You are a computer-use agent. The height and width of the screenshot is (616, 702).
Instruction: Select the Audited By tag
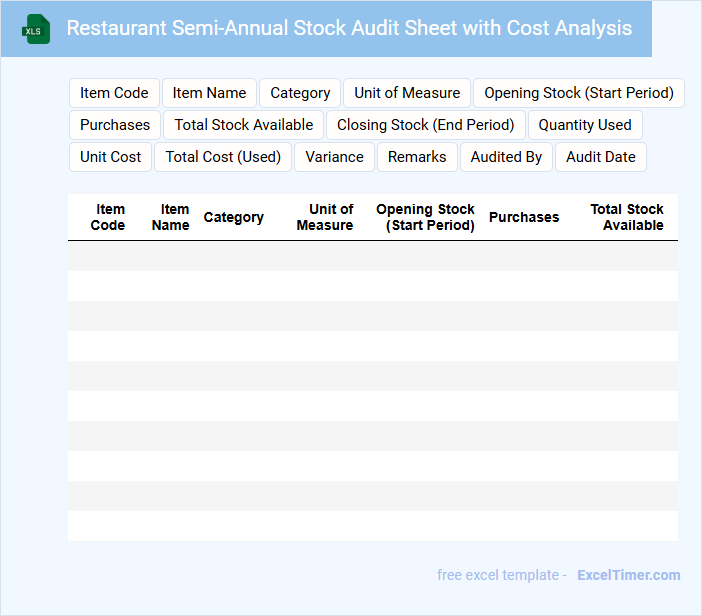[506, 157]
